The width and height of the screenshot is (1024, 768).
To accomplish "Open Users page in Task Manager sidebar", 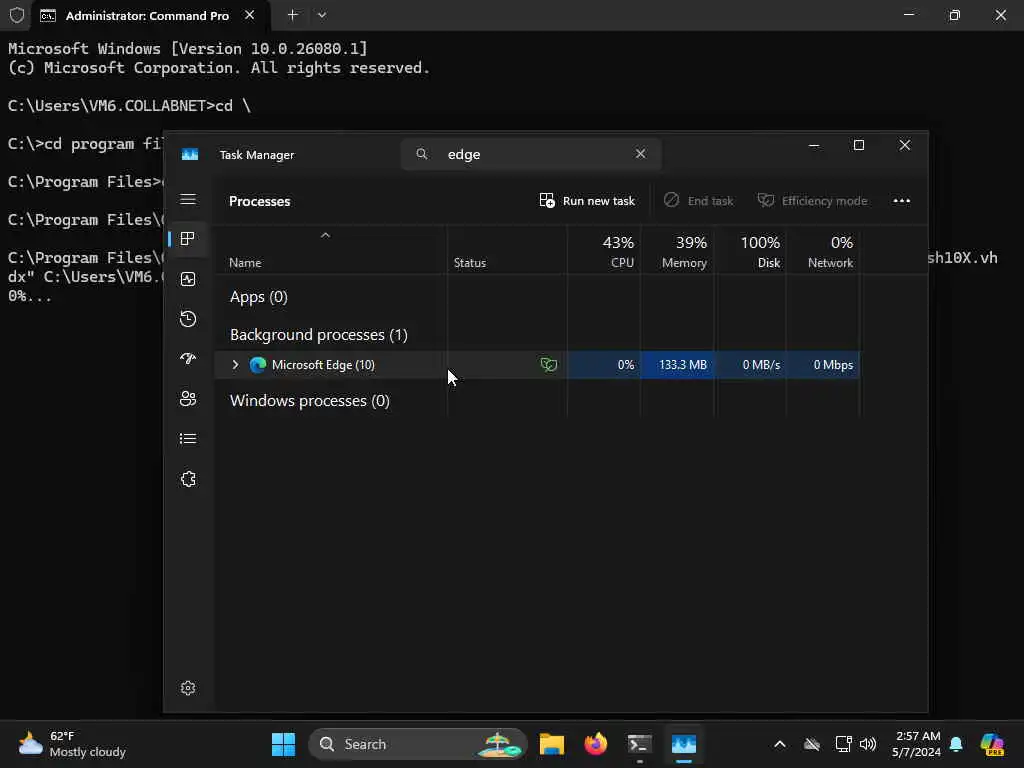I will [x=188, y=398].
